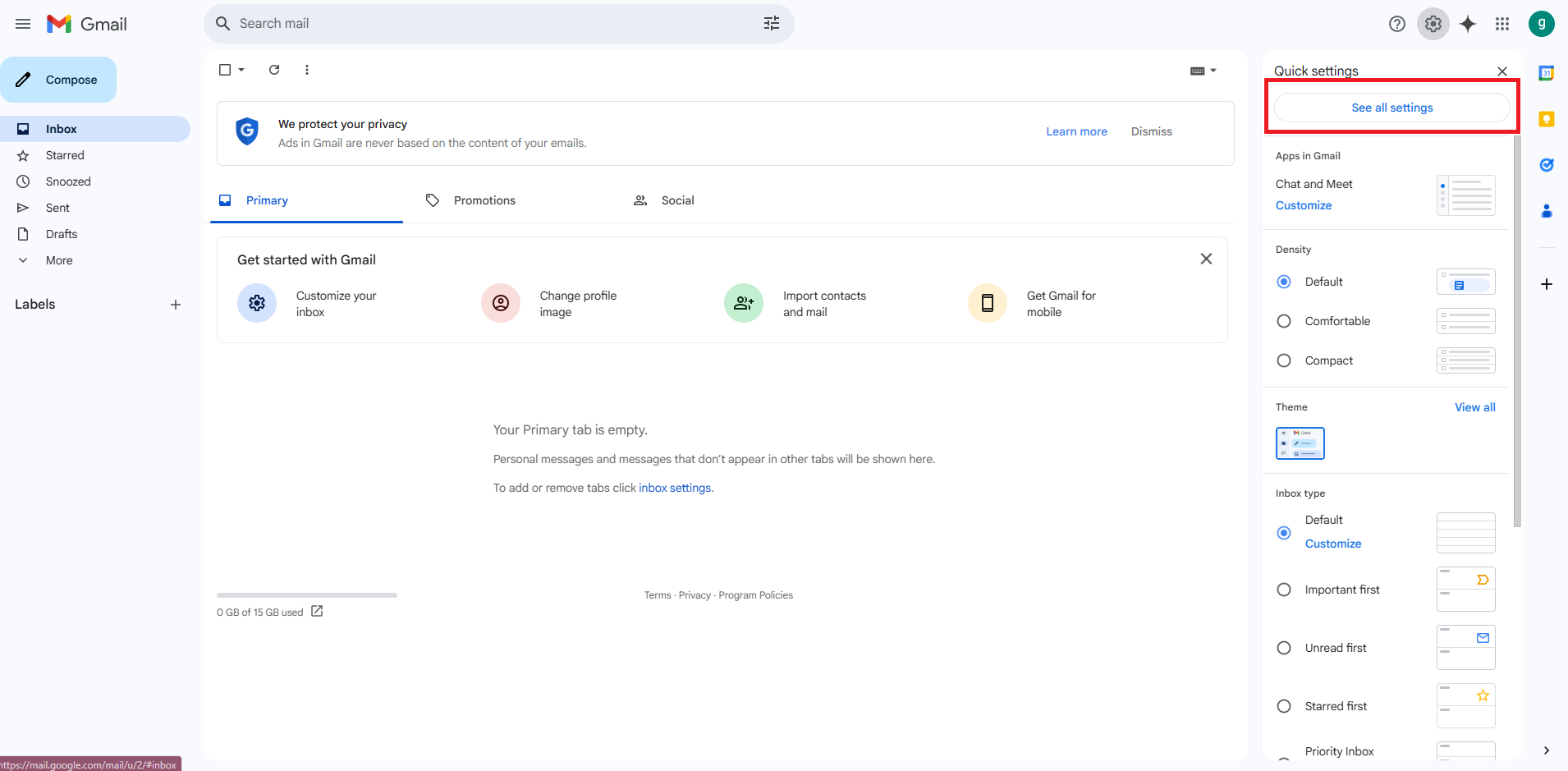Choose Important first inbox type
This screenshot has height=771, width=1568.
(1284, 590)
